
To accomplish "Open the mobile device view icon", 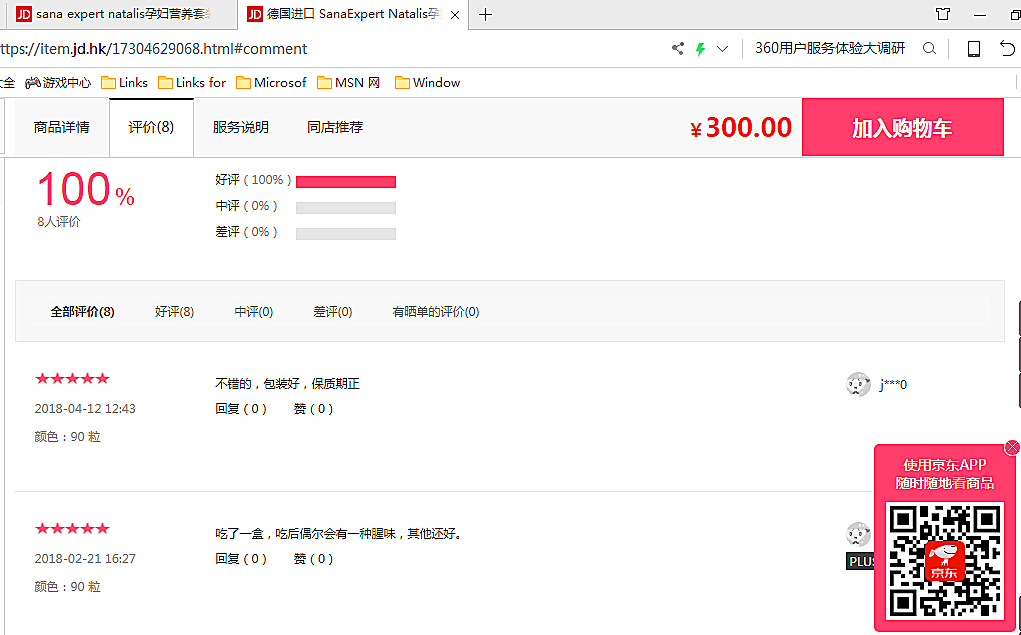I will [973, 49].
